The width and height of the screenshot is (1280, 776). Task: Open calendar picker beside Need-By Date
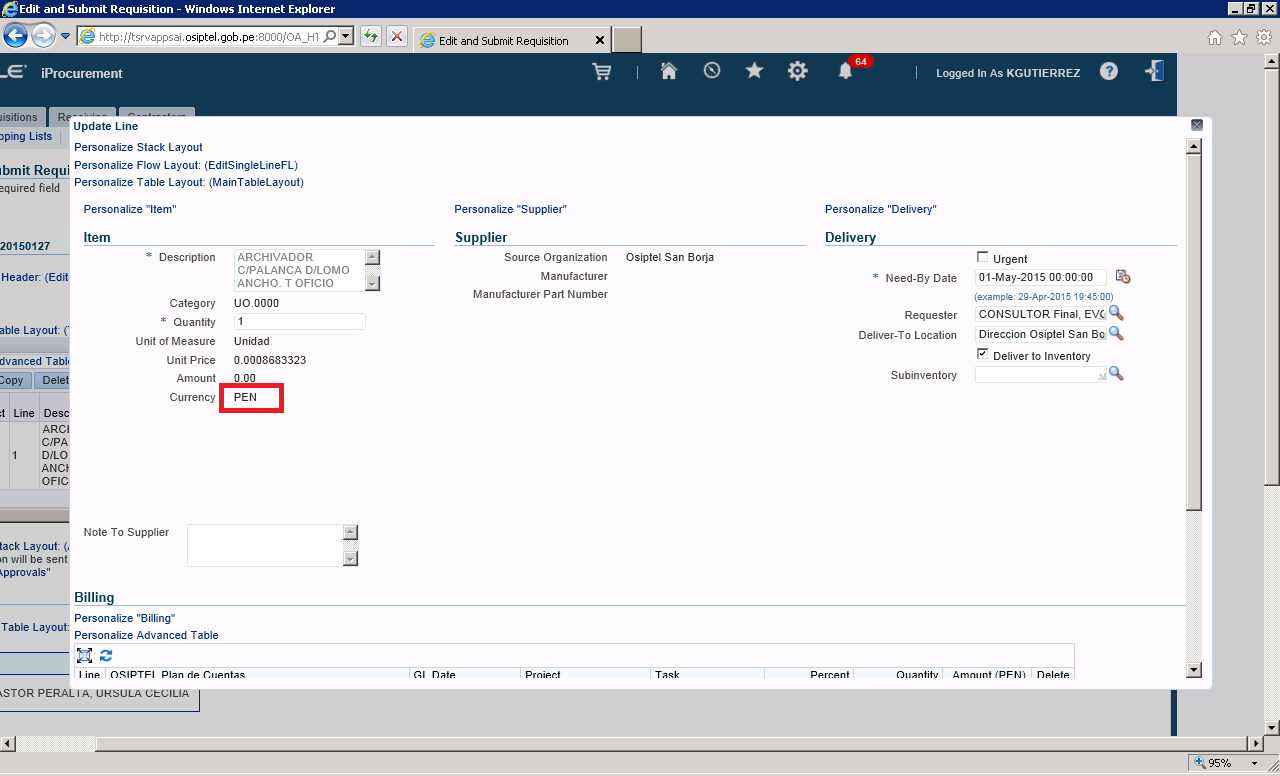1123,277
